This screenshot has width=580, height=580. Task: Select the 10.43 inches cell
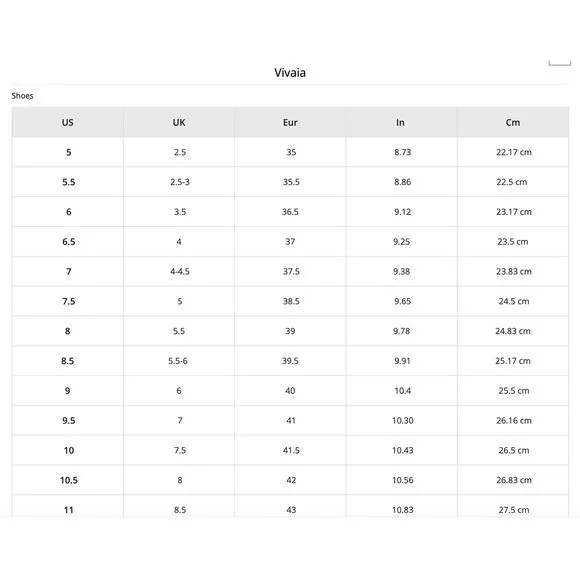(x=401, y=450)
